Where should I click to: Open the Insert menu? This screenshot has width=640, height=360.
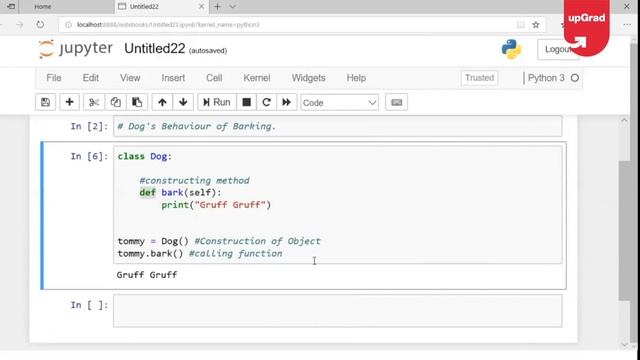click(173, 78)
